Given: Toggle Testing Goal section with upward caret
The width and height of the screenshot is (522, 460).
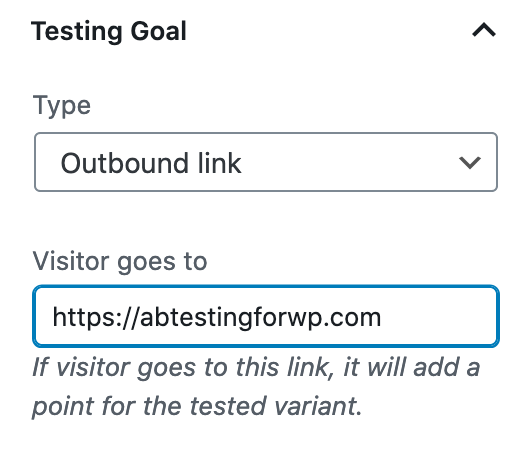Looking at the screenshot, I should 484,30.
